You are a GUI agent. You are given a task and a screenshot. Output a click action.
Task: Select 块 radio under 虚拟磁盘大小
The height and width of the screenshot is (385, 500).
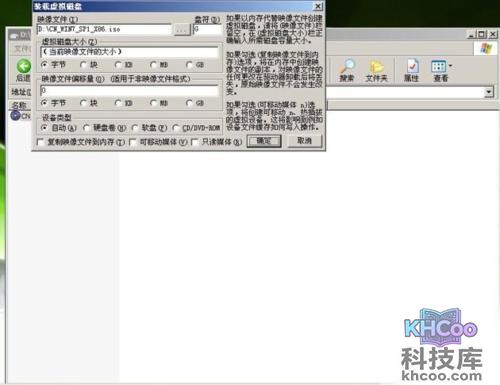coord(83,64)
